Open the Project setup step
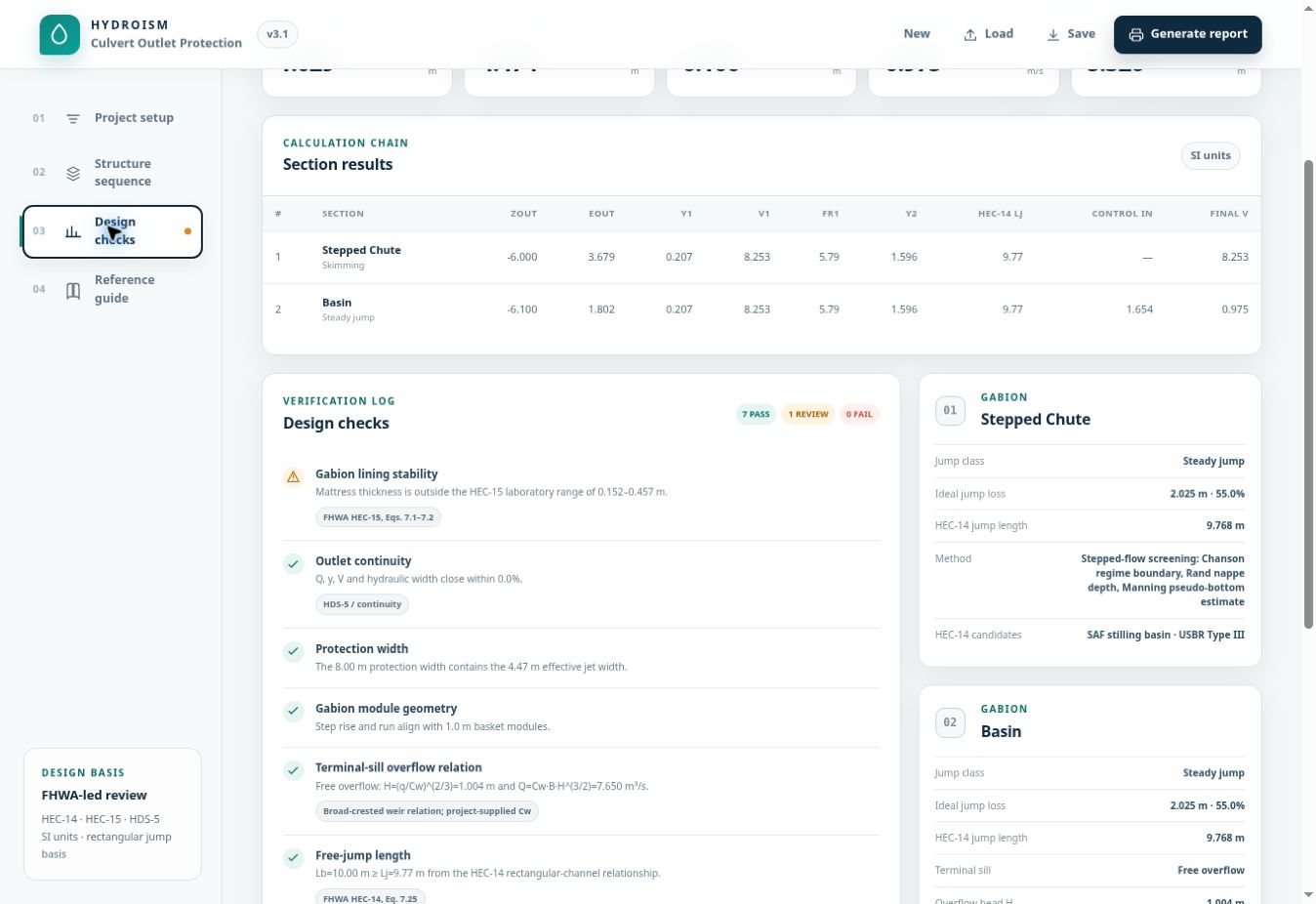1316x904 pixels. [x=112, y=118]
